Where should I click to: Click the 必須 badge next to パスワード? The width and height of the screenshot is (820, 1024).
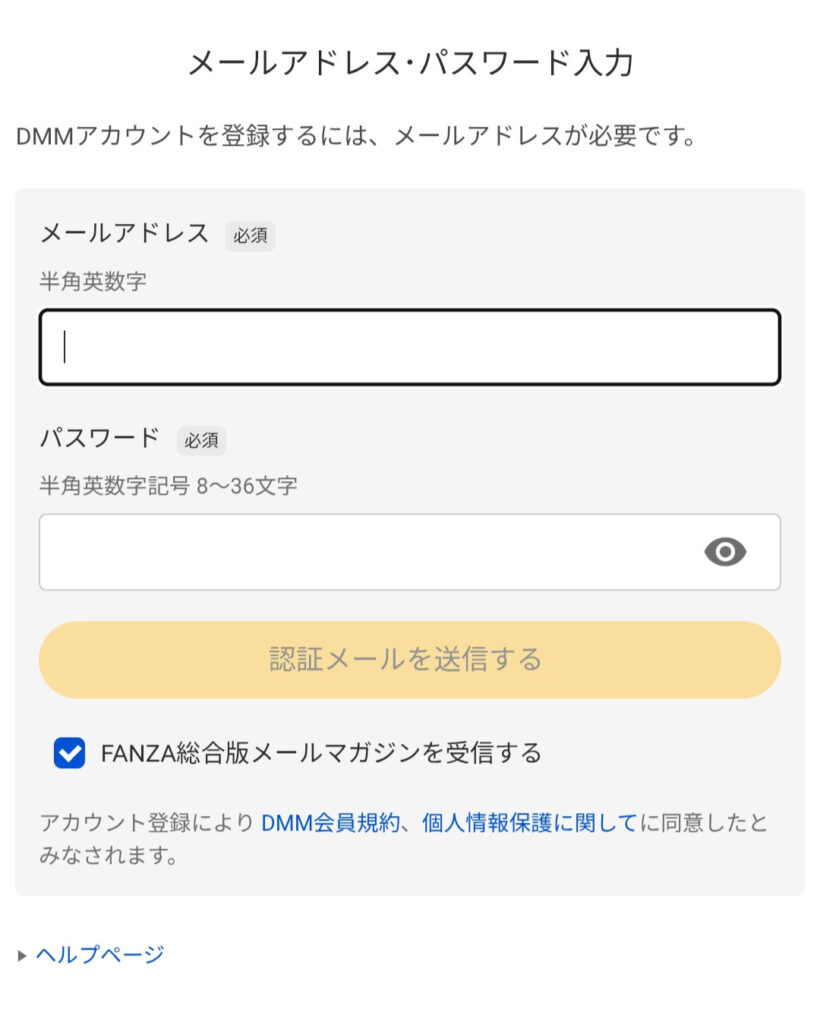201,440
